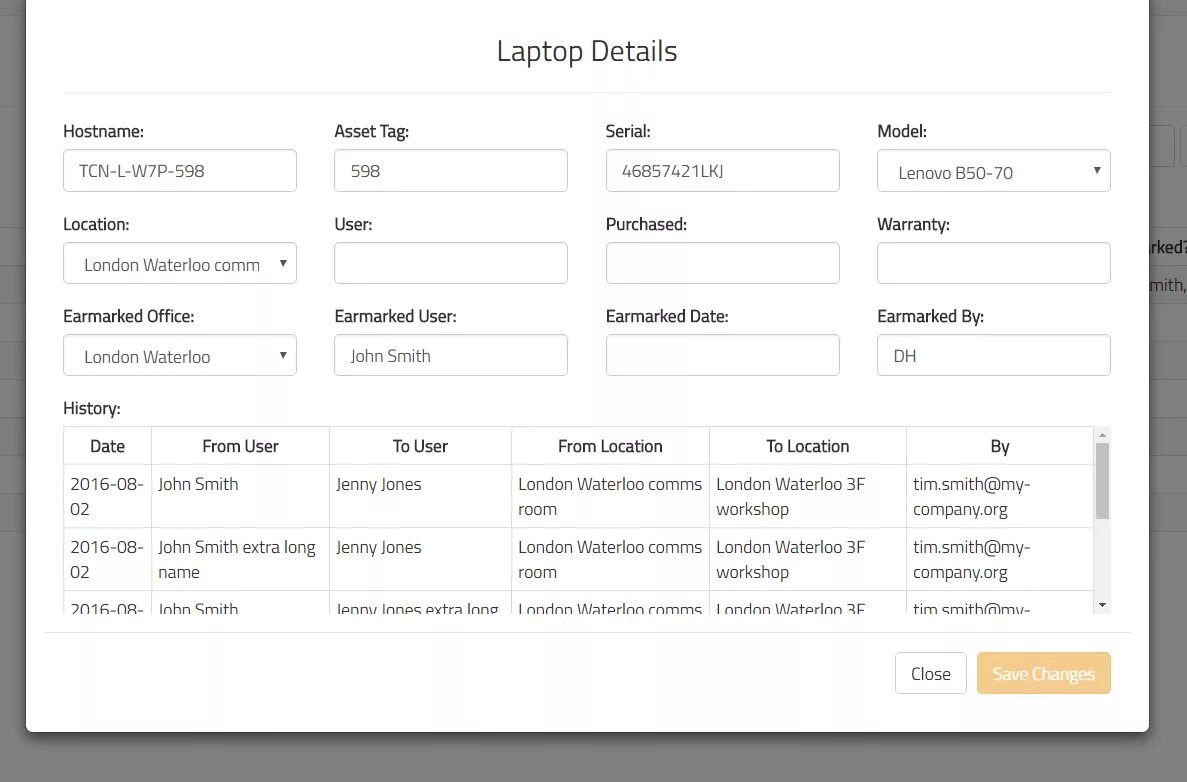Viewport: 1187px width, 782px height.
Task: Select 'John Smith extra long name' cell
Action: [240, 559]
